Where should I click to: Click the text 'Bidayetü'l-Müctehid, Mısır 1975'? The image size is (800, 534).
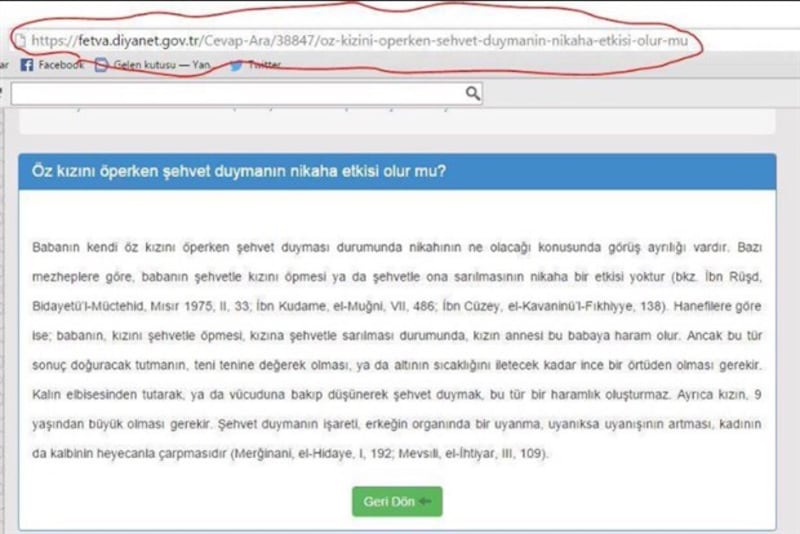pos(123,306)
